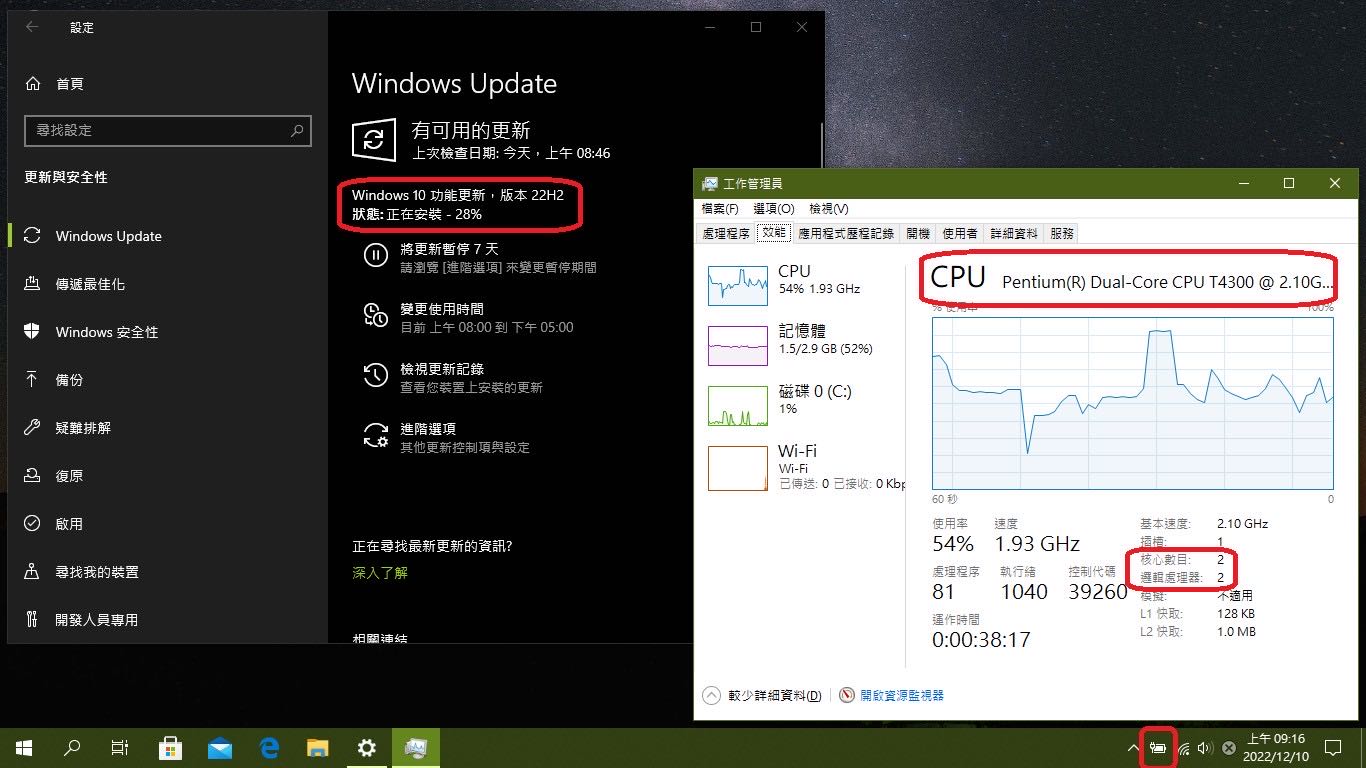Click the resource monitor icon beside 開啟資源監視器
This screenshot has width=1366, height=768.
847,695
